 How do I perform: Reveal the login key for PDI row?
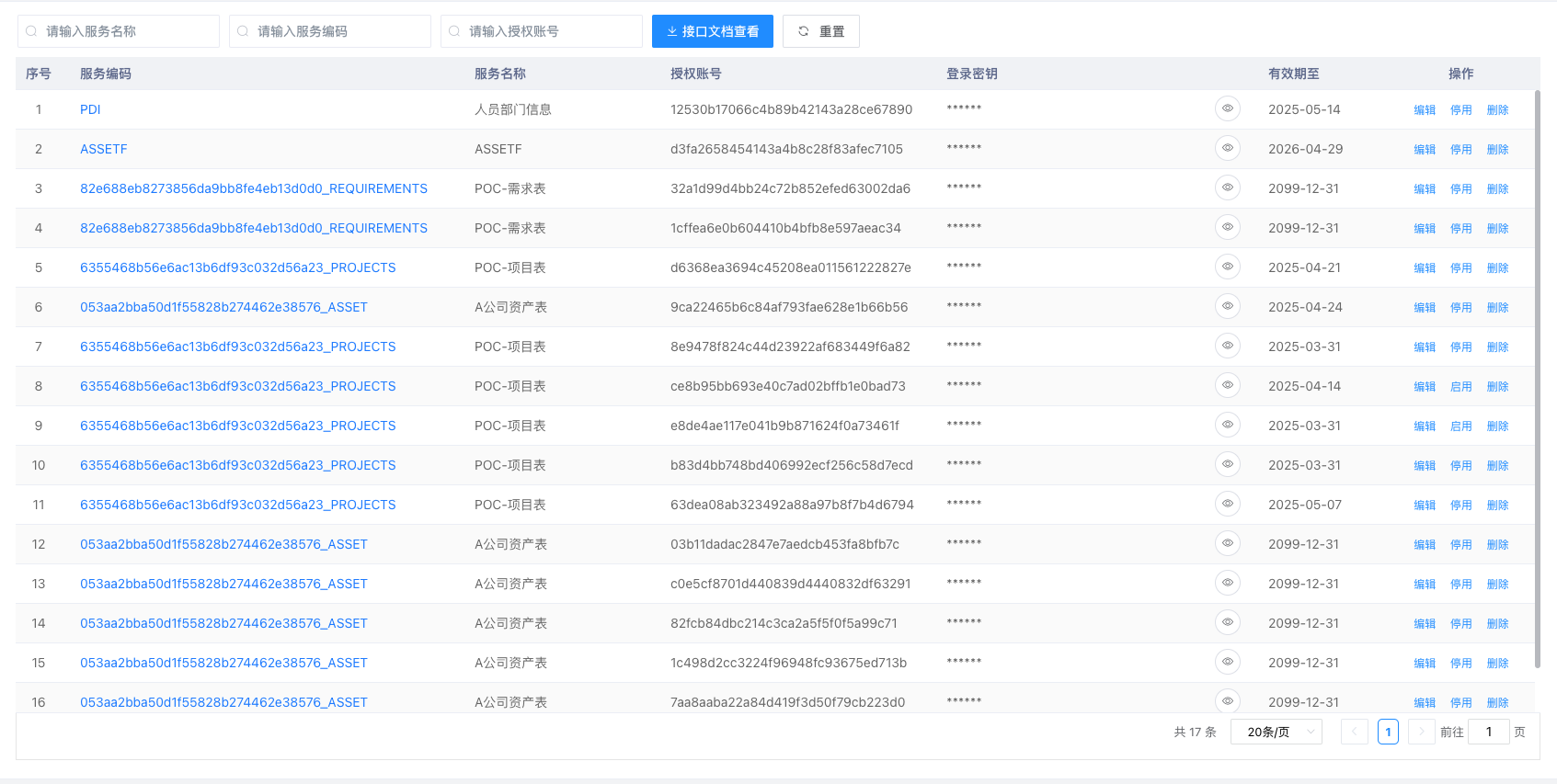tap(1227, 108)
